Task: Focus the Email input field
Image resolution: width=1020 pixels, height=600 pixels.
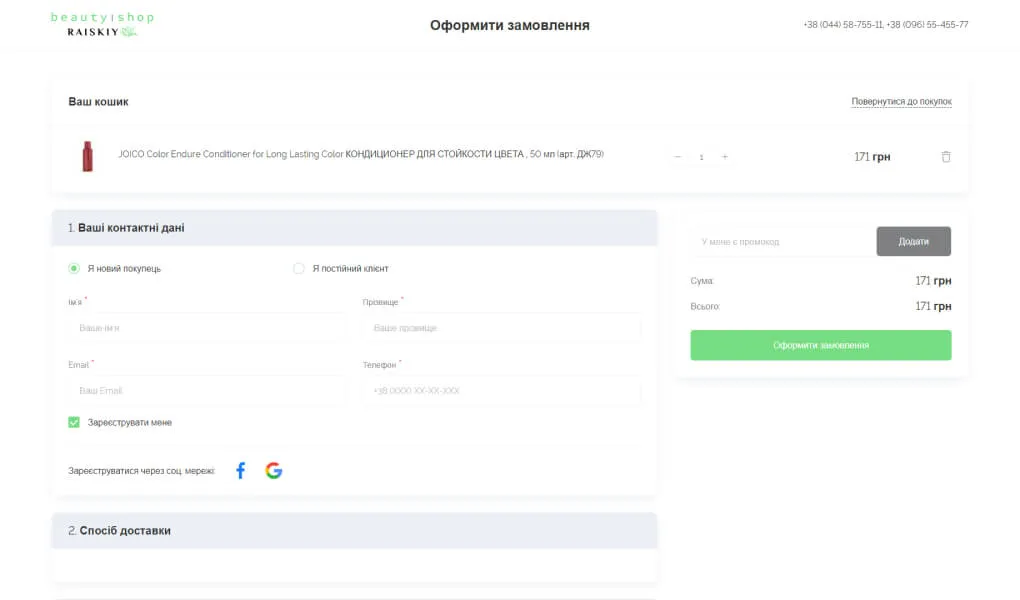Action: [x=207, y=390]
